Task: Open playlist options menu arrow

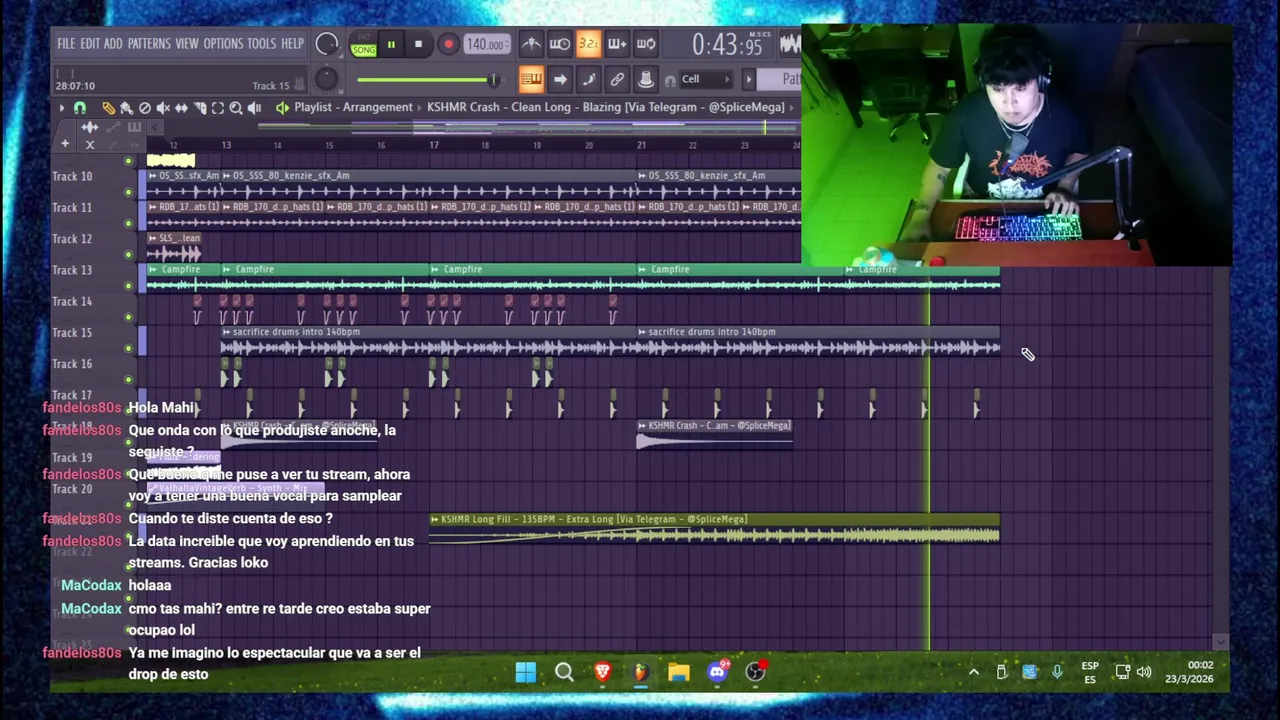Action: (61, 108)
